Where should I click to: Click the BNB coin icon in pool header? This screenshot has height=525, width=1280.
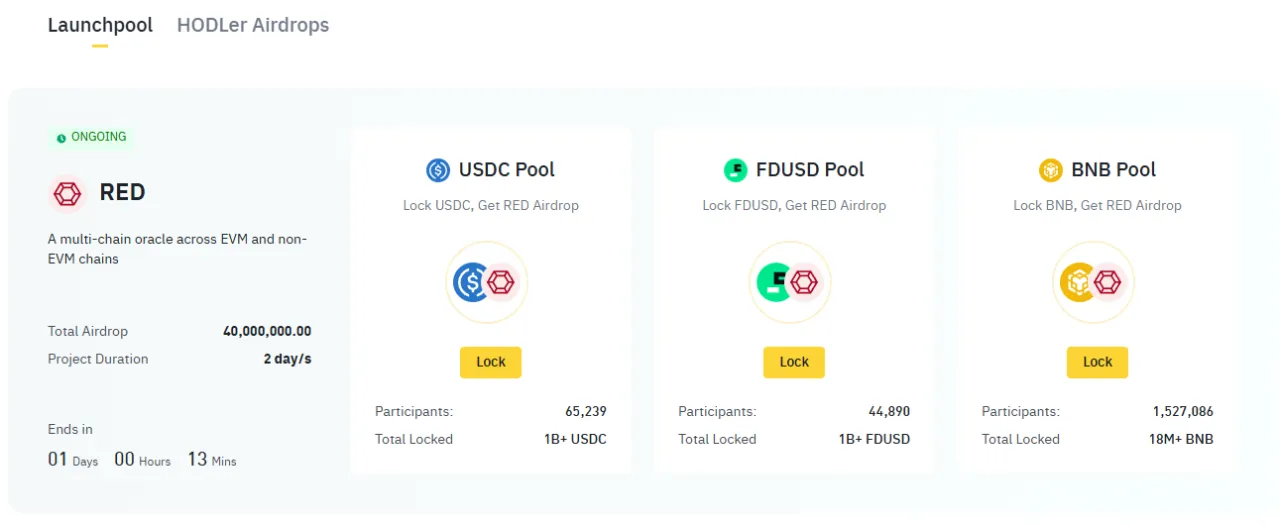coord(1051,170)
